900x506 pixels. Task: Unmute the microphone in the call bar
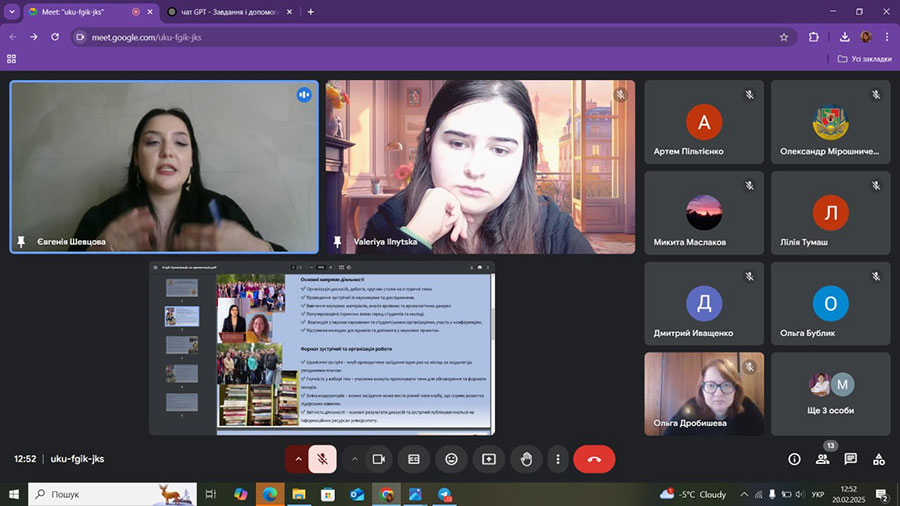(322, 459)
